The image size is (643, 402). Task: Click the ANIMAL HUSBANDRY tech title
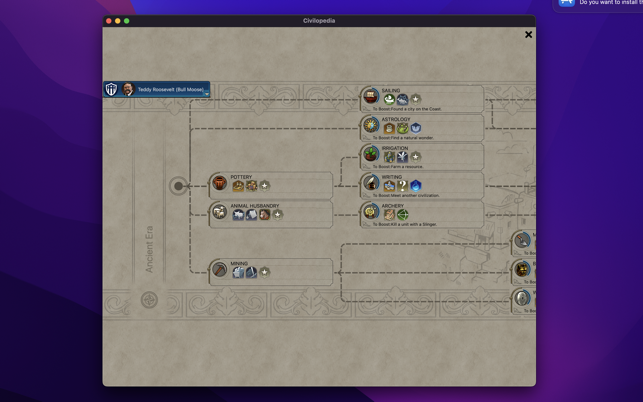[254, 206]
